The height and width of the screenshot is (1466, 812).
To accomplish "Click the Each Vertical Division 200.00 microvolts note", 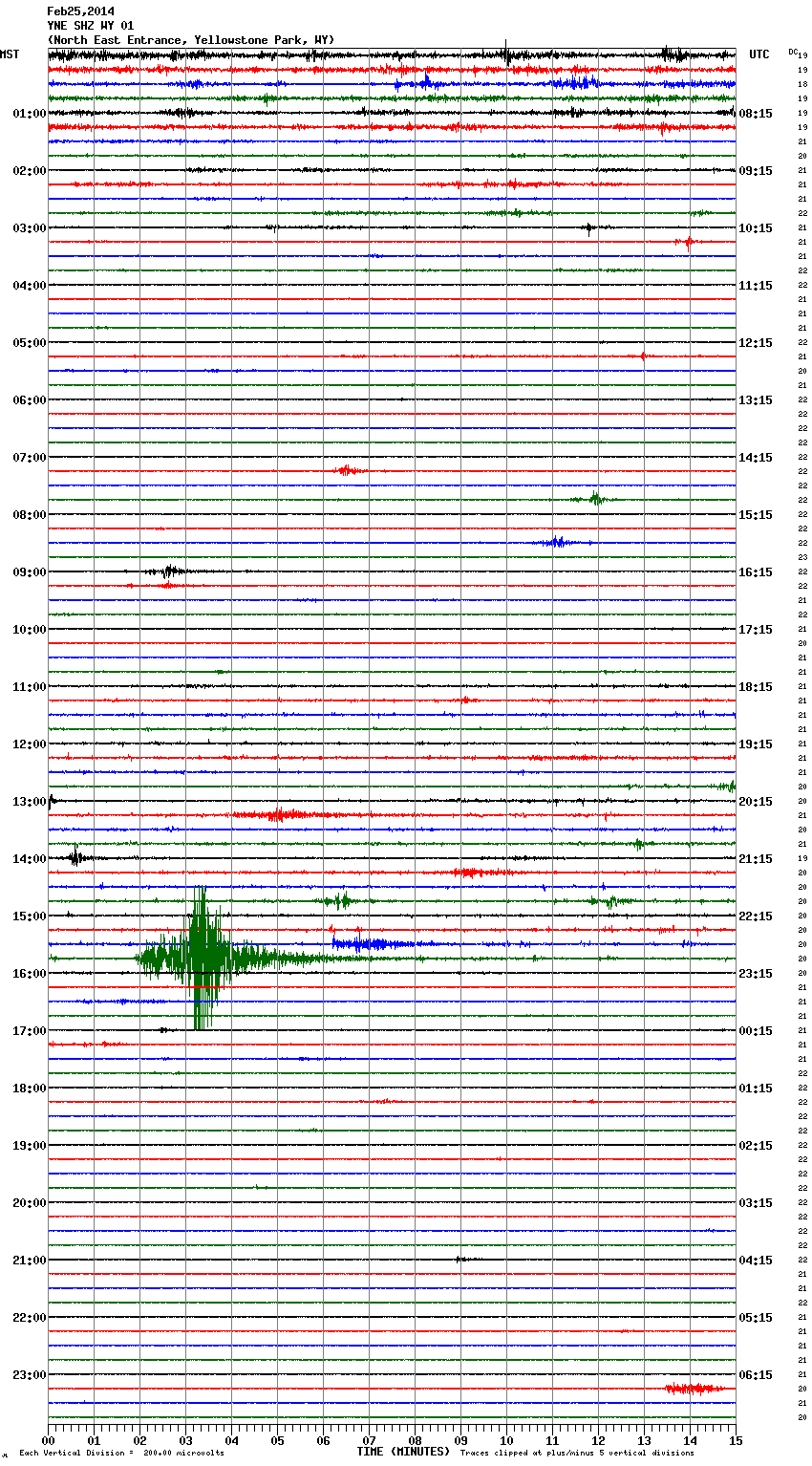I will point(121,1453).
